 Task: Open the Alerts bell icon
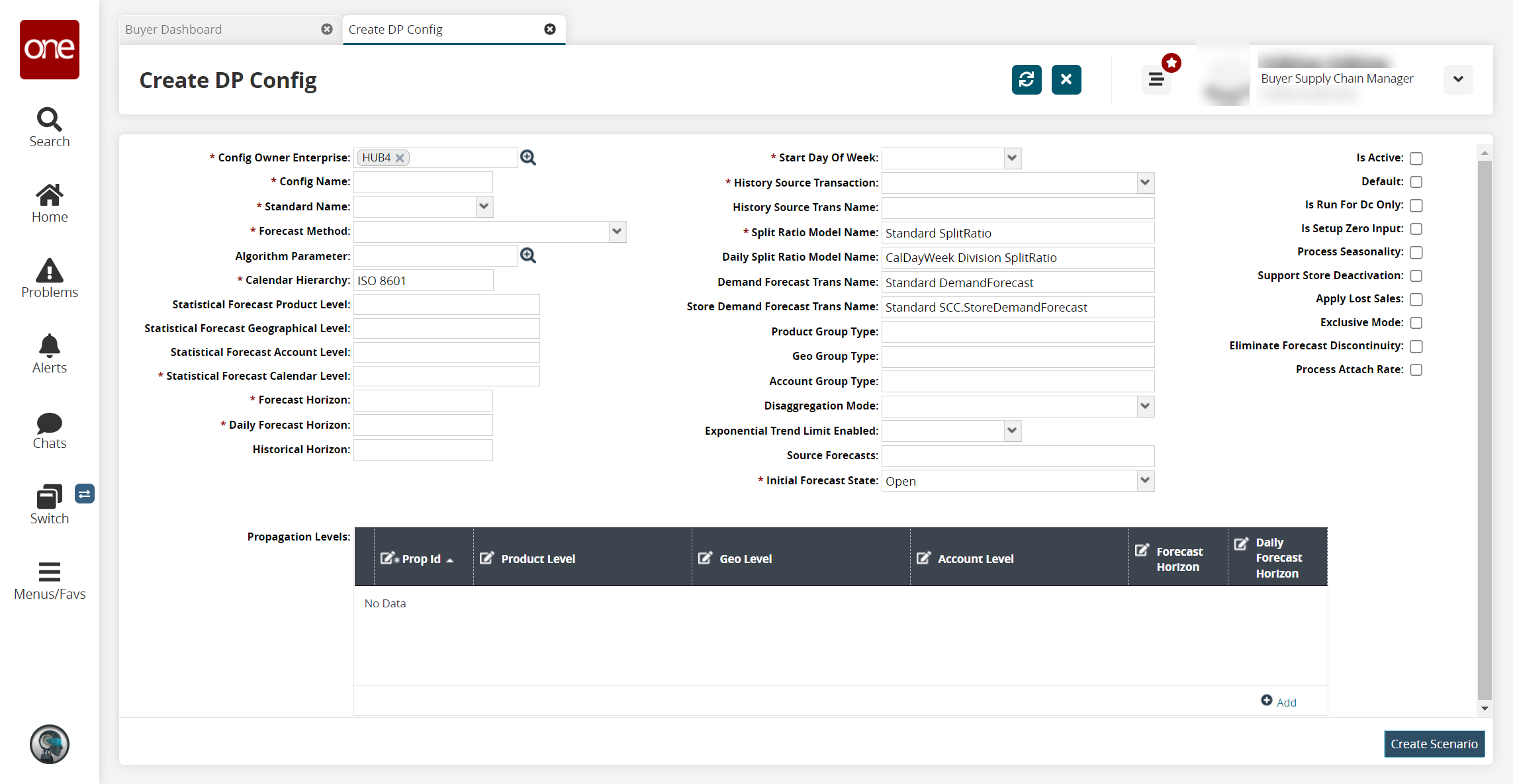(x=49, y=353)
